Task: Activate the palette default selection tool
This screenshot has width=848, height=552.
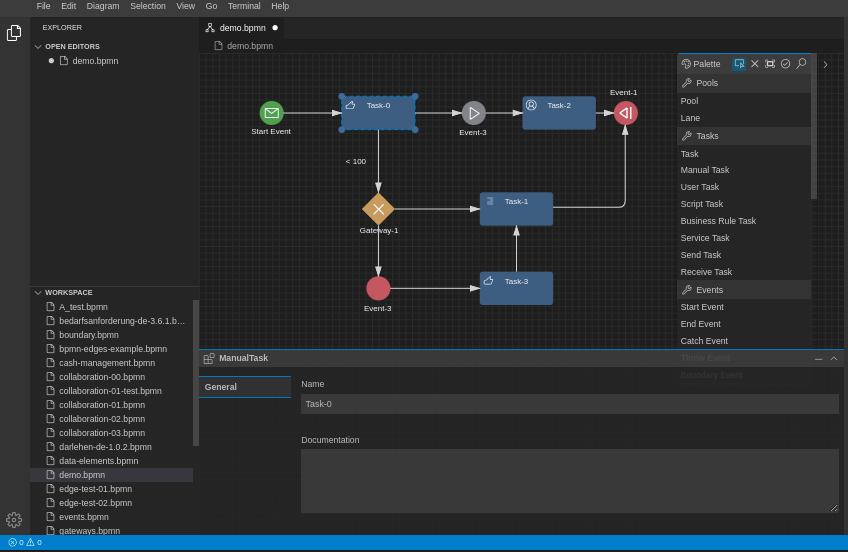Action: coord(739,64)
